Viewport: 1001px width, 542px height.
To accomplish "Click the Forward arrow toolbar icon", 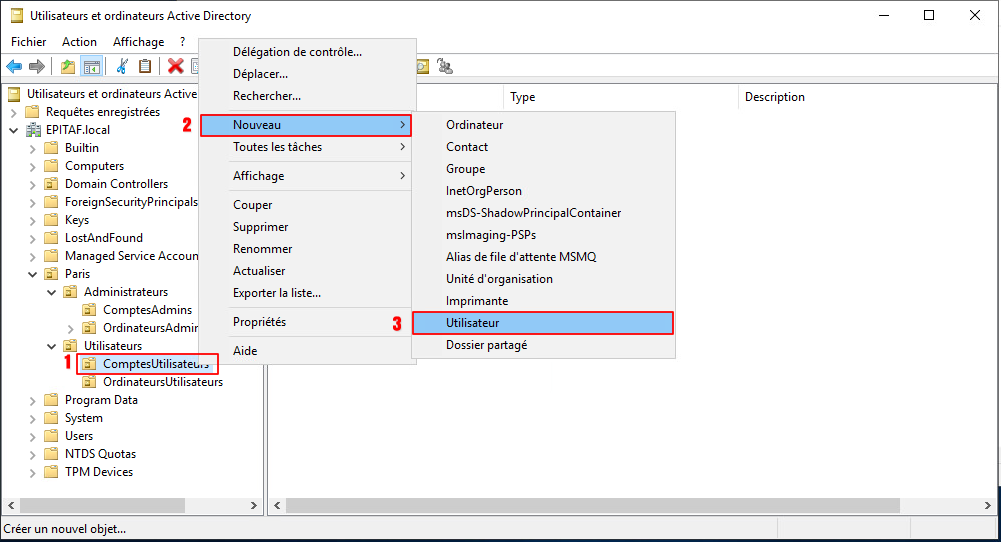I will [37, 67].
